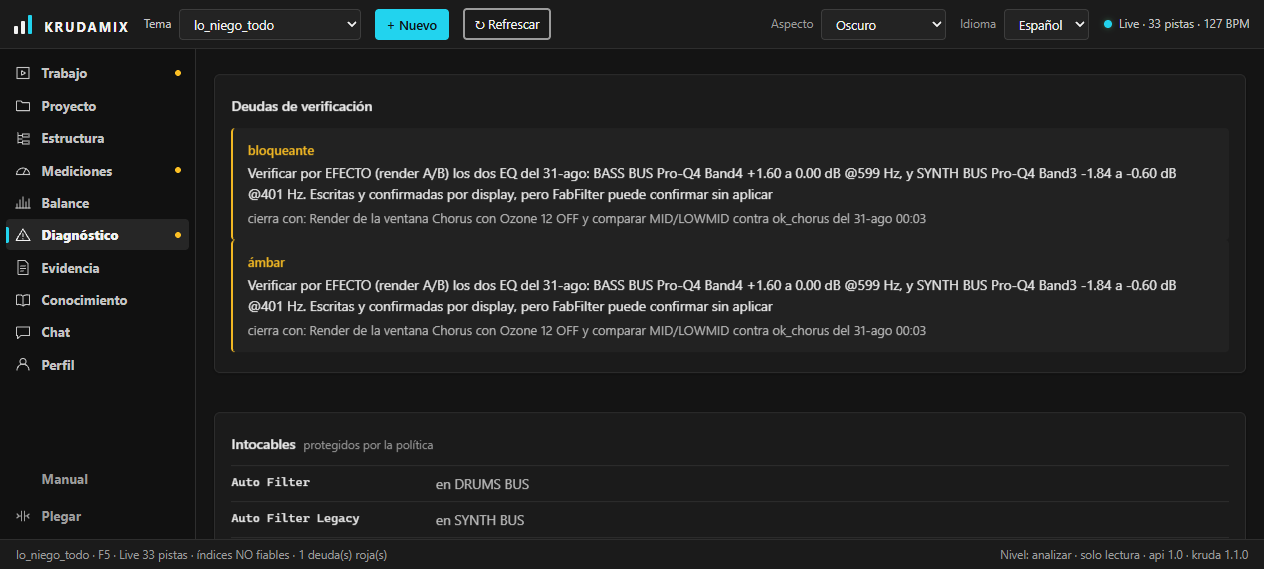Select the Auto Filter Legacy row name

click(x=295, y=519)
